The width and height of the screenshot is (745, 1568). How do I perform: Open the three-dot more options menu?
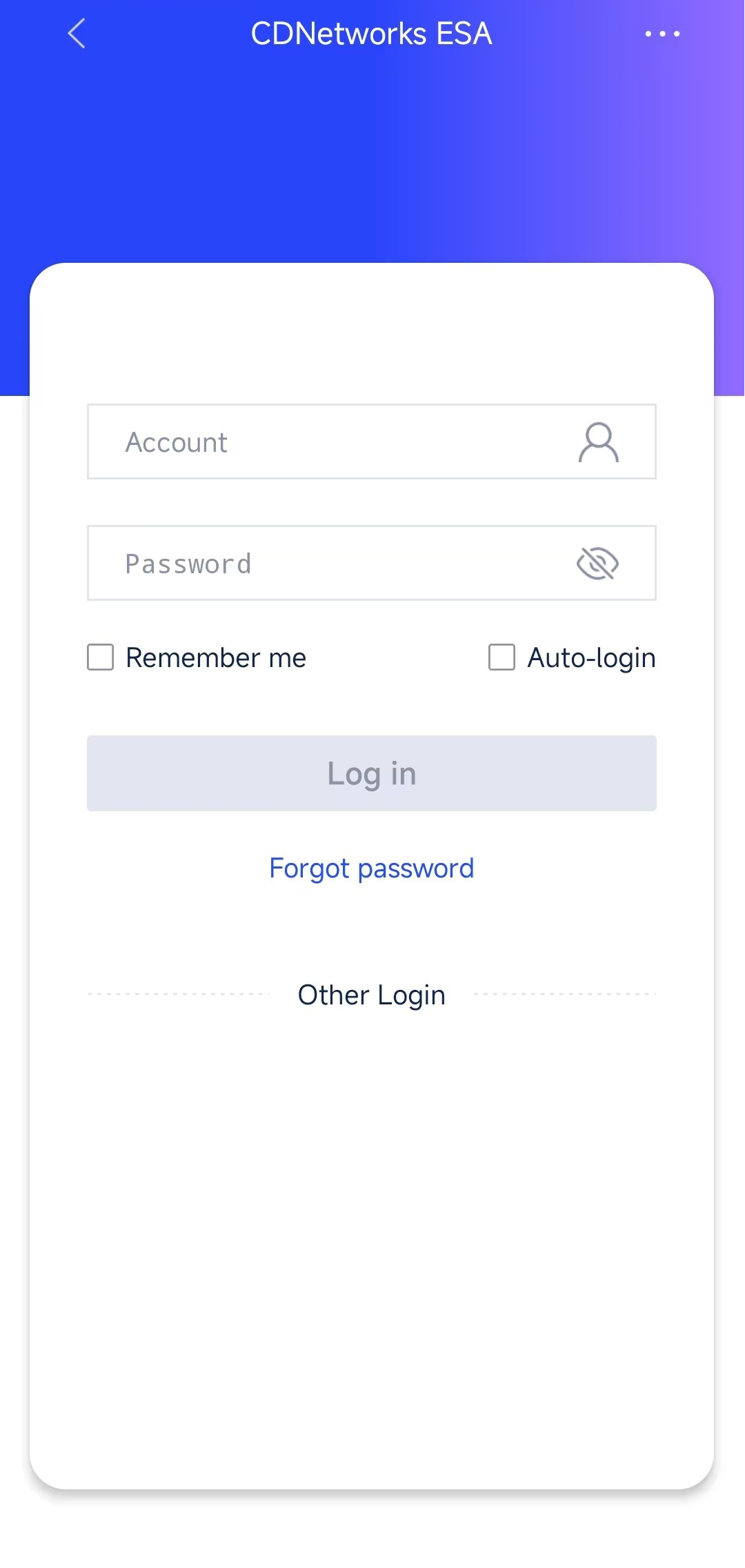(x=662, y=33)
